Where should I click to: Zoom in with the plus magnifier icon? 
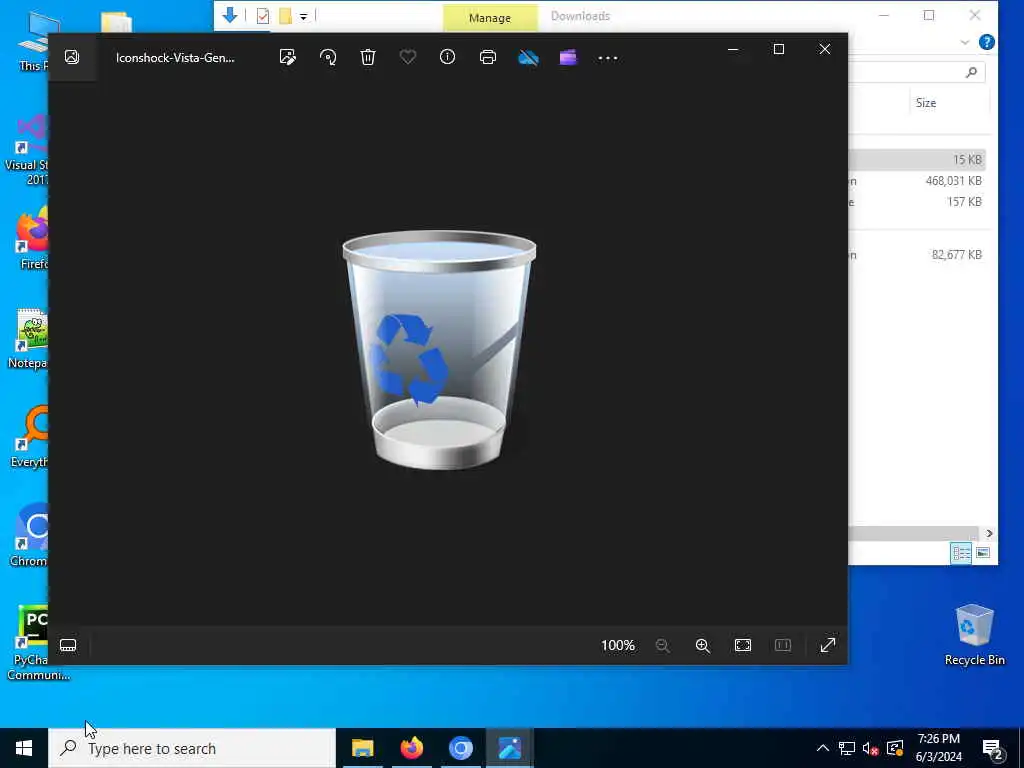click(703, 645)
